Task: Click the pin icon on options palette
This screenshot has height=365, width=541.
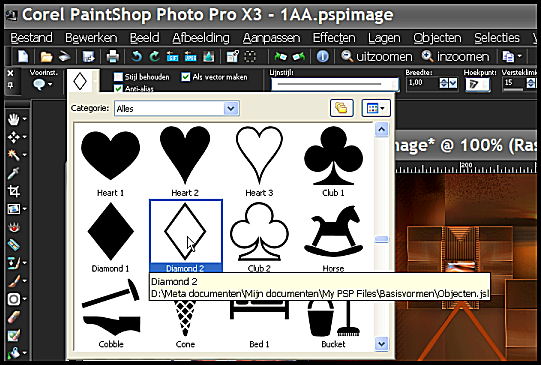Action: [10, 85]
